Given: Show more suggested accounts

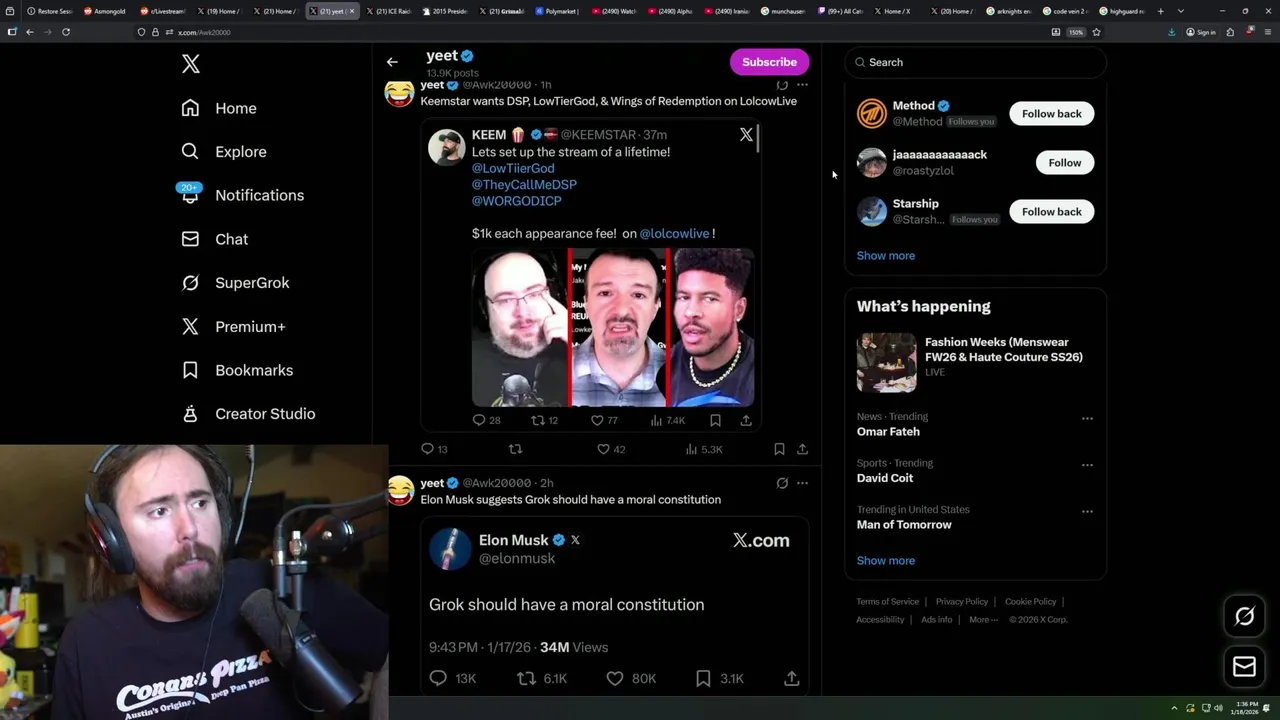Looking at the screenshot, I should click(x=885, y=255).
